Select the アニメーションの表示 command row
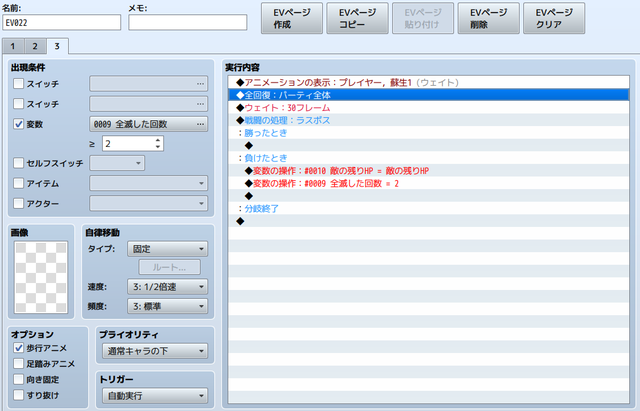This screenshot has height=411, width=640. click(x=429, y=82)
